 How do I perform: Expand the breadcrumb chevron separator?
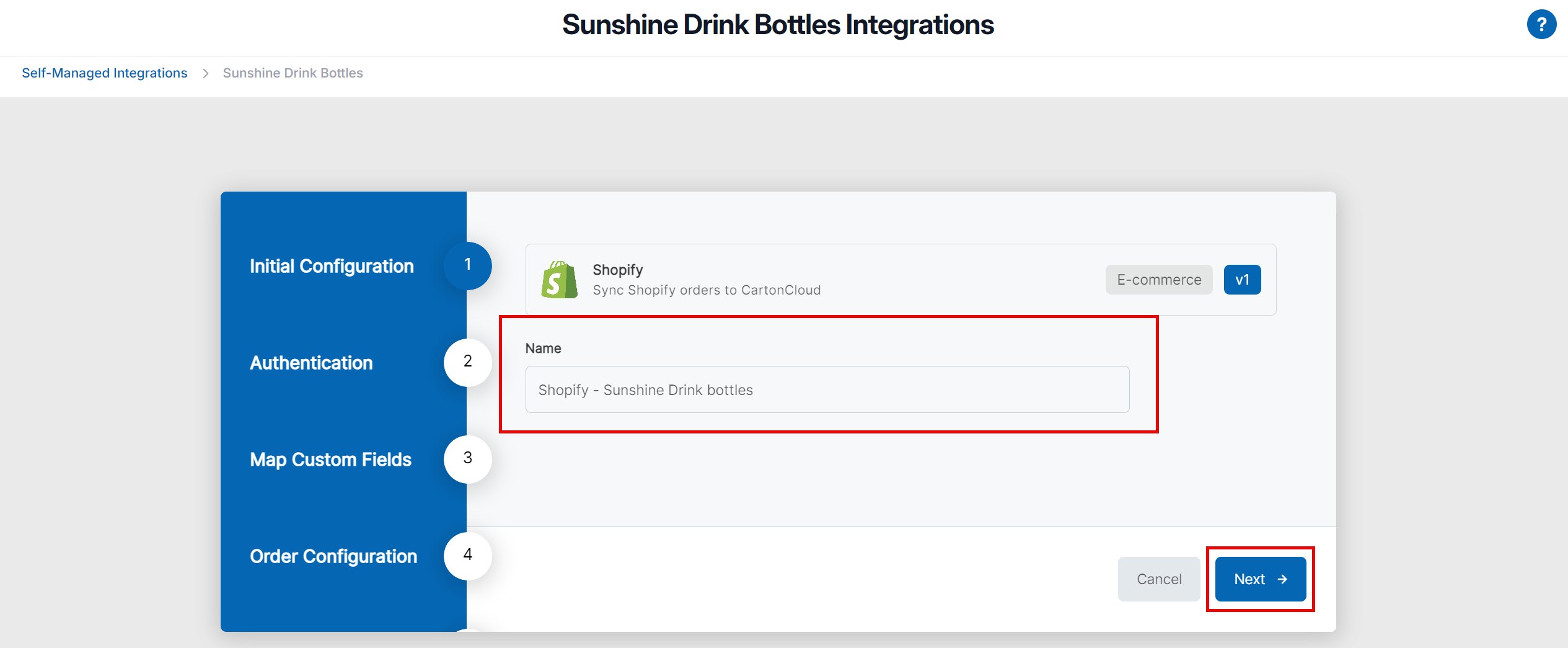pos(205,73)
